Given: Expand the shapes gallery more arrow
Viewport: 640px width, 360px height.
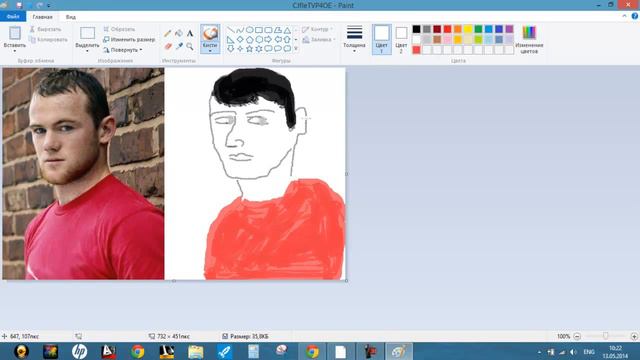Looking at the screenshot, I should tap(296, 49).
